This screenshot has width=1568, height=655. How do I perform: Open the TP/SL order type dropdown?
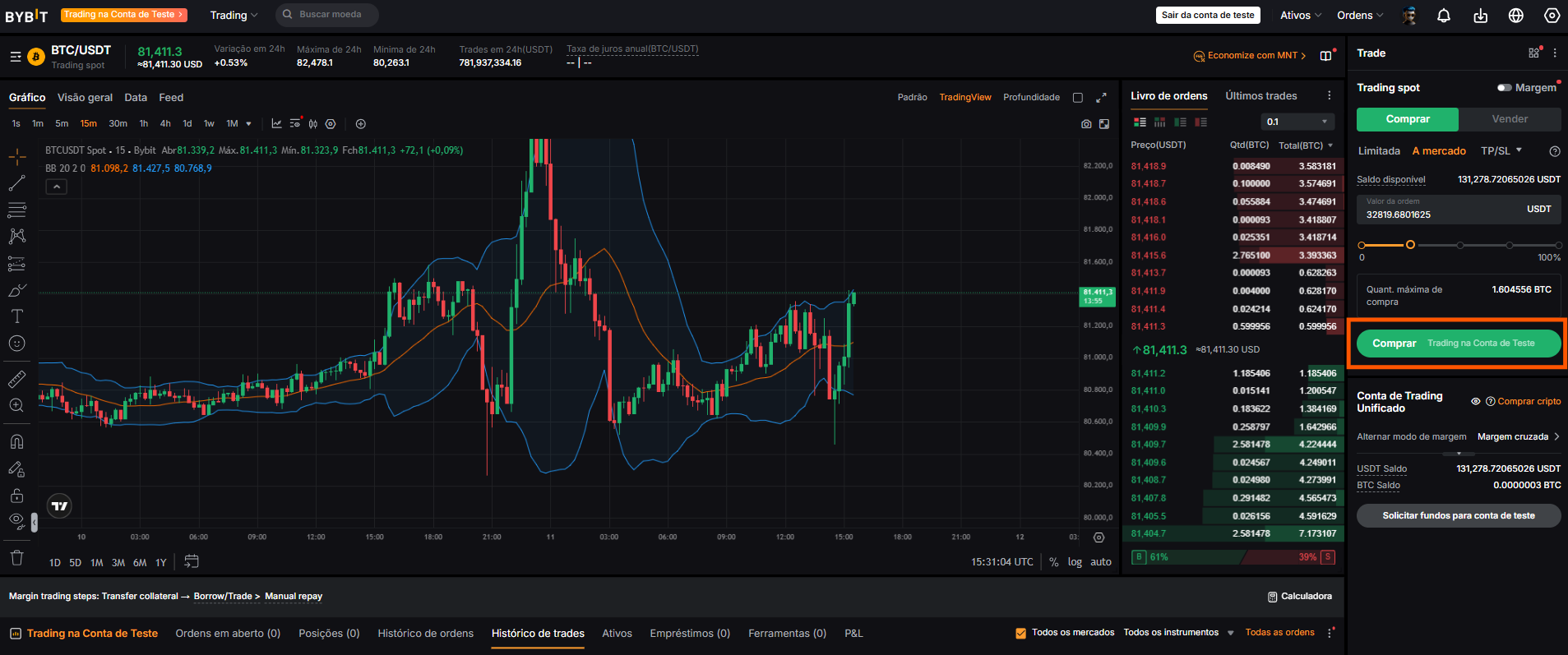1501,151
